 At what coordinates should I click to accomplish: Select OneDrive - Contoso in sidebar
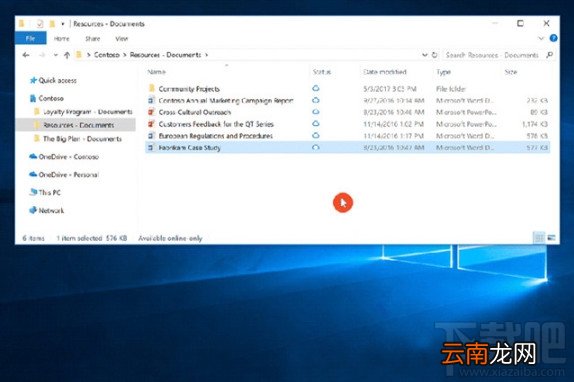(68, 157)
